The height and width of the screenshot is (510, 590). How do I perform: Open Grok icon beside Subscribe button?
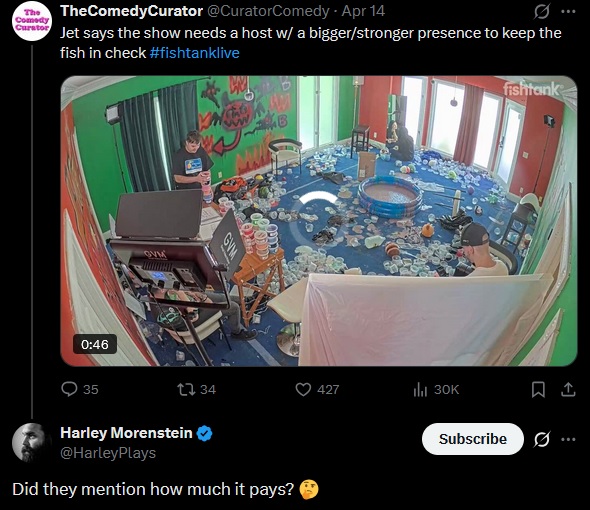(x=542, y=439)
